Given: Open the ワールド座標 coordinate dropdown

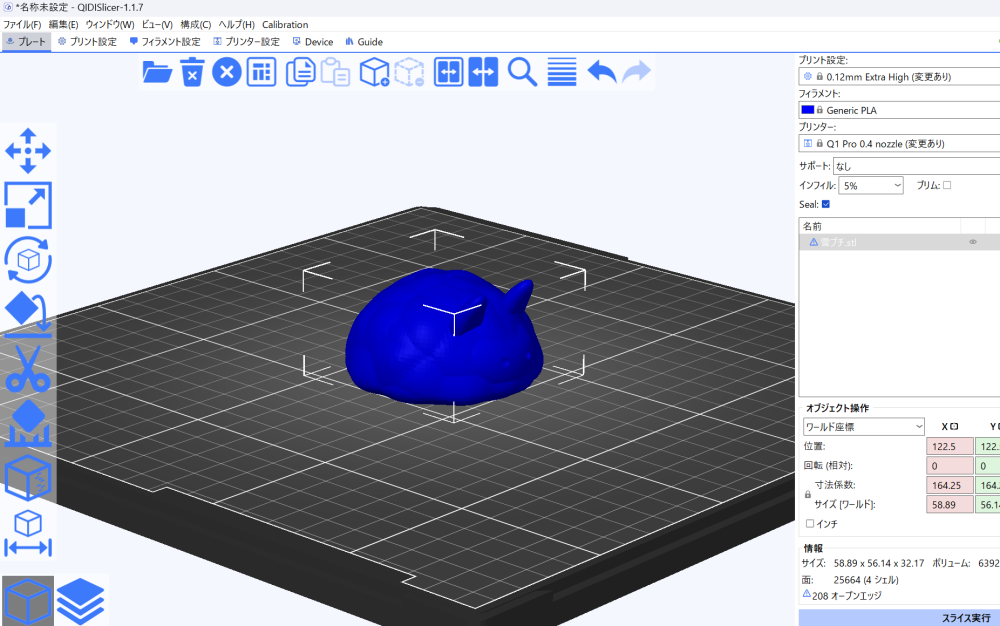Looking at the screenshot, I should [864, 427].
